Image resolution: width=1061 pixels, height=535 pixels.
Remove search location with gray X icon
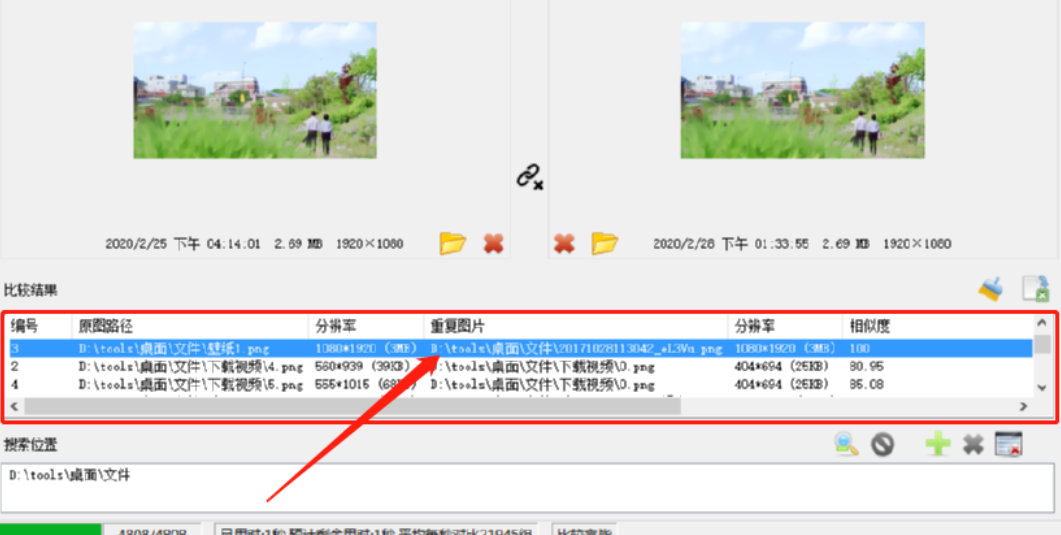point(973,444)
